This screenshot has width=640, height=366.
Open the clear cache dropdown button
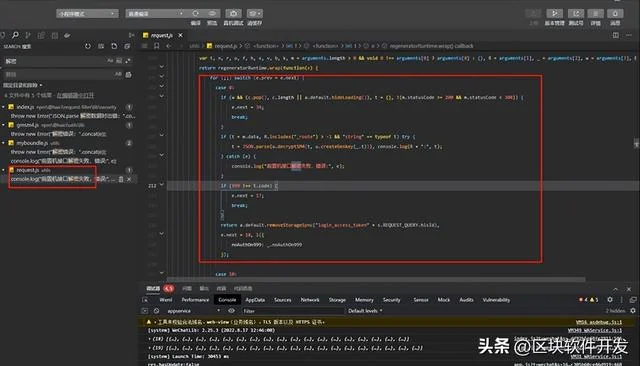tap(254, 13)
